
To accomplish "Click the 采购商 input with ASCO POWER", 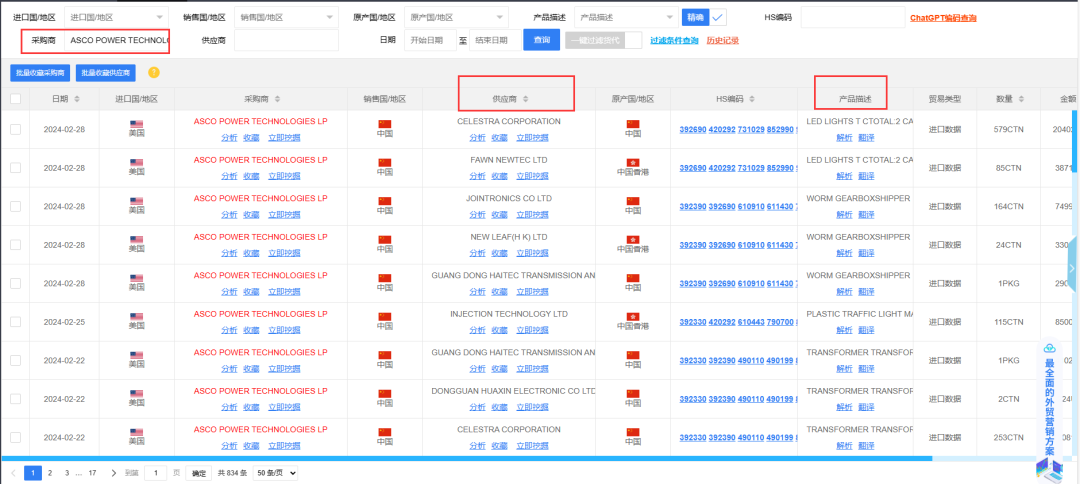I will point(117,41).
